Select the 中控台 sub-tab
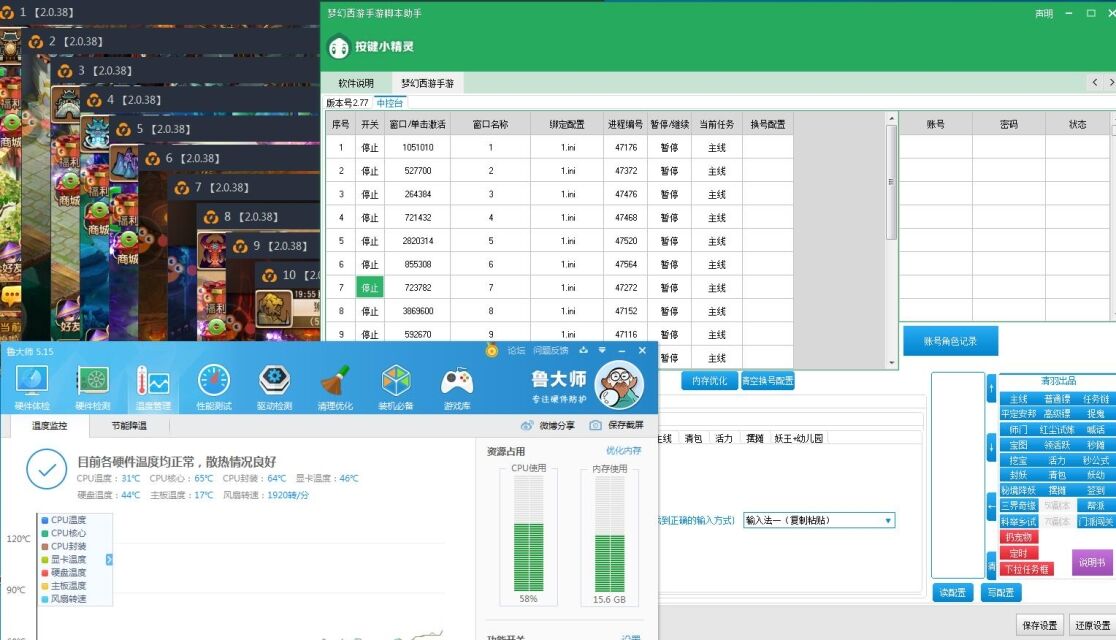The image size is (1116, 640). [x=389, y=103]
